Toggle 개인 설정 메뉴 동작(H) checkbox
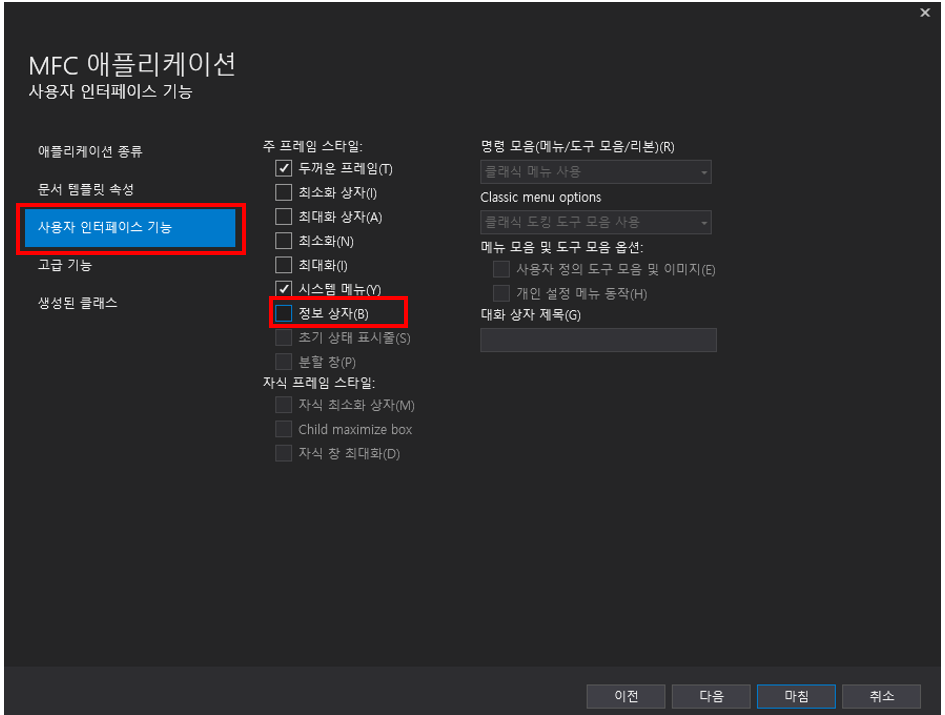Viewport: 945px width, 715px height. (501, 293)
